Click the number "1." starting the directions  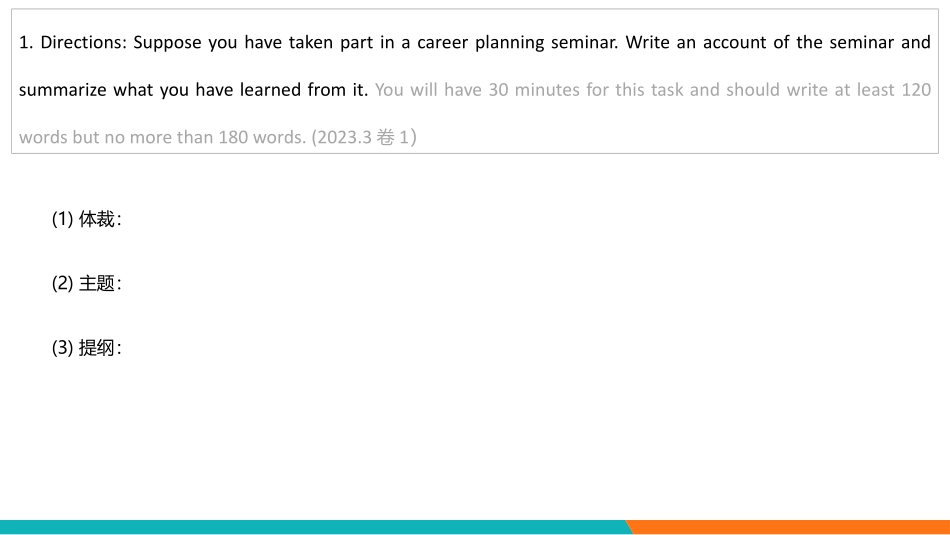[27, 43]
